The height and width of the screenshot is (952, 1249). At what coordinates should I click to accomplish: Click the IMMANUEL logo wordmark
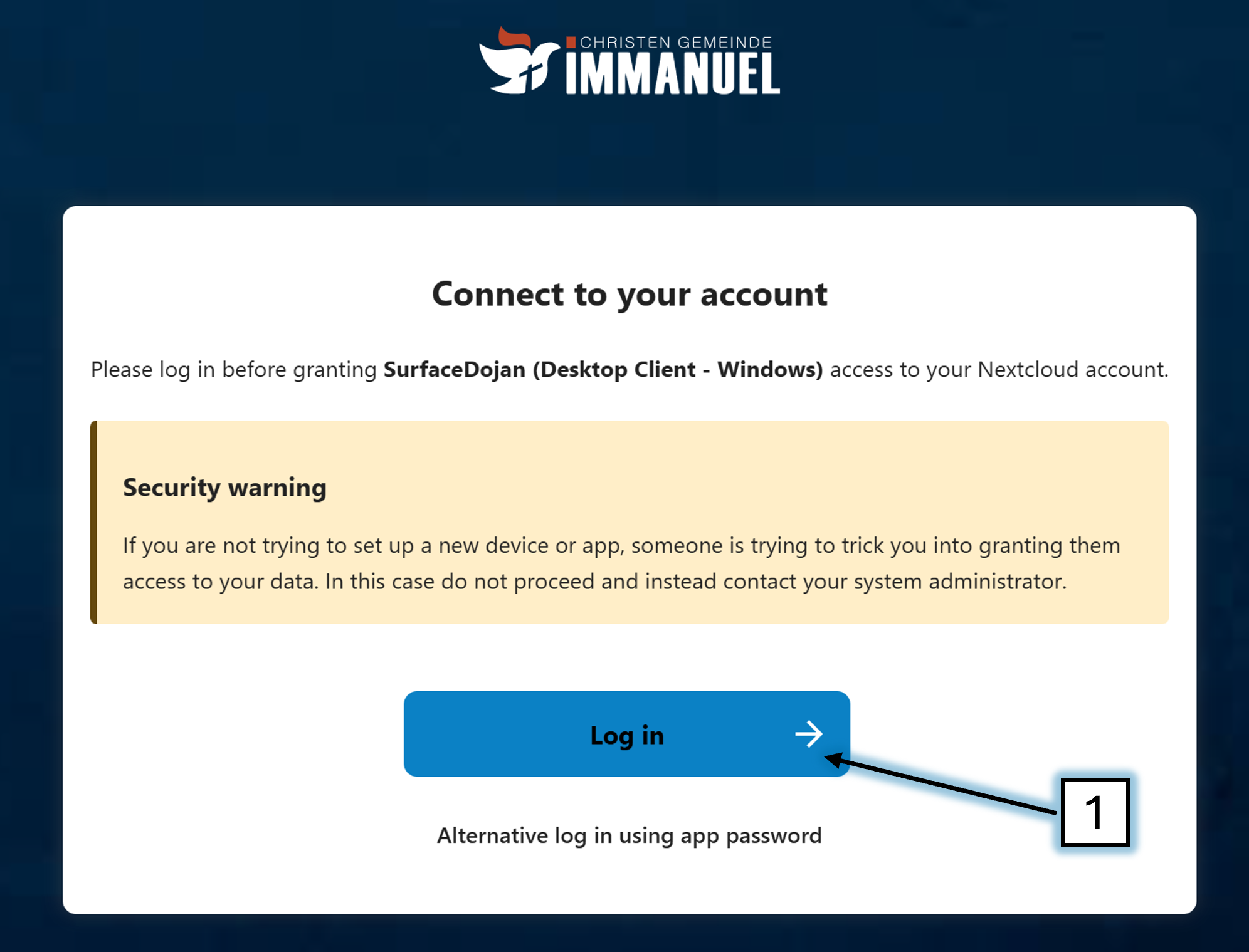pyautogui.click(x=672, y=74)
